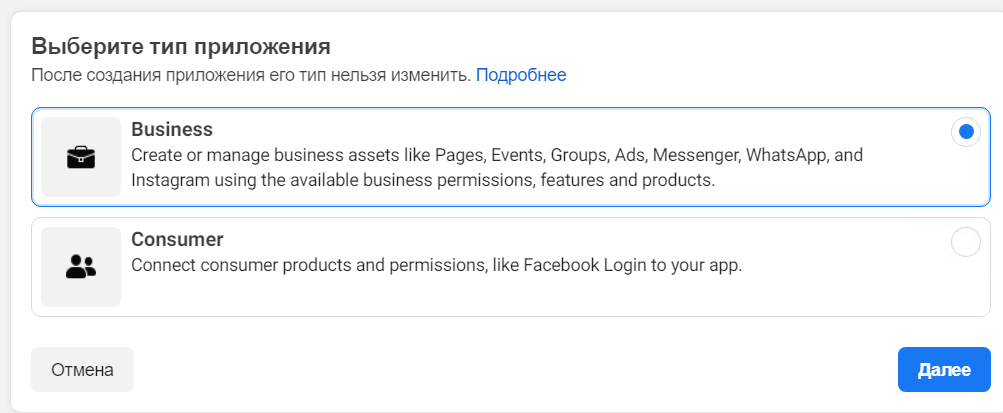Click the Consumer title label
Image resolution: width=1003 pixels, height=413 pixels.
(177, 240)
